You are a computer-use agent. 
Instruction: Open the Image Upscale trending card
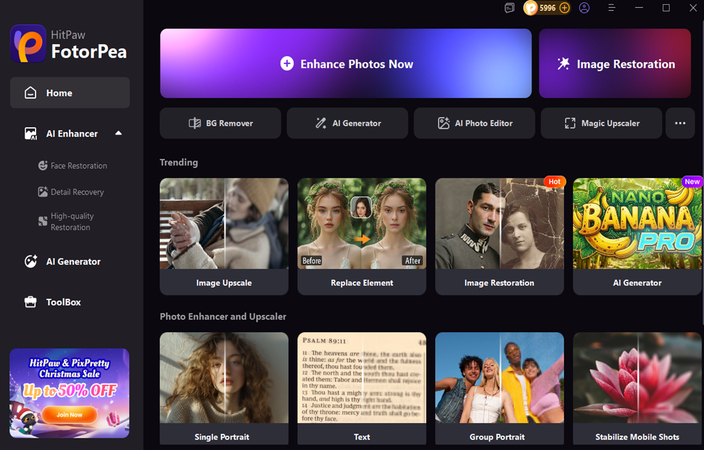(224, 236)
